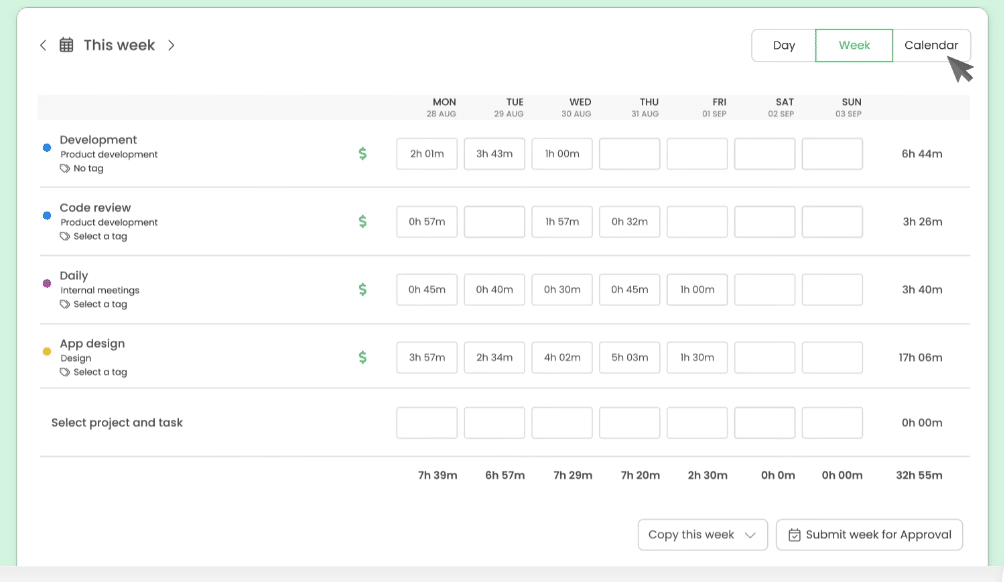Open Copy this week dropdown

(x=702, y=535)
